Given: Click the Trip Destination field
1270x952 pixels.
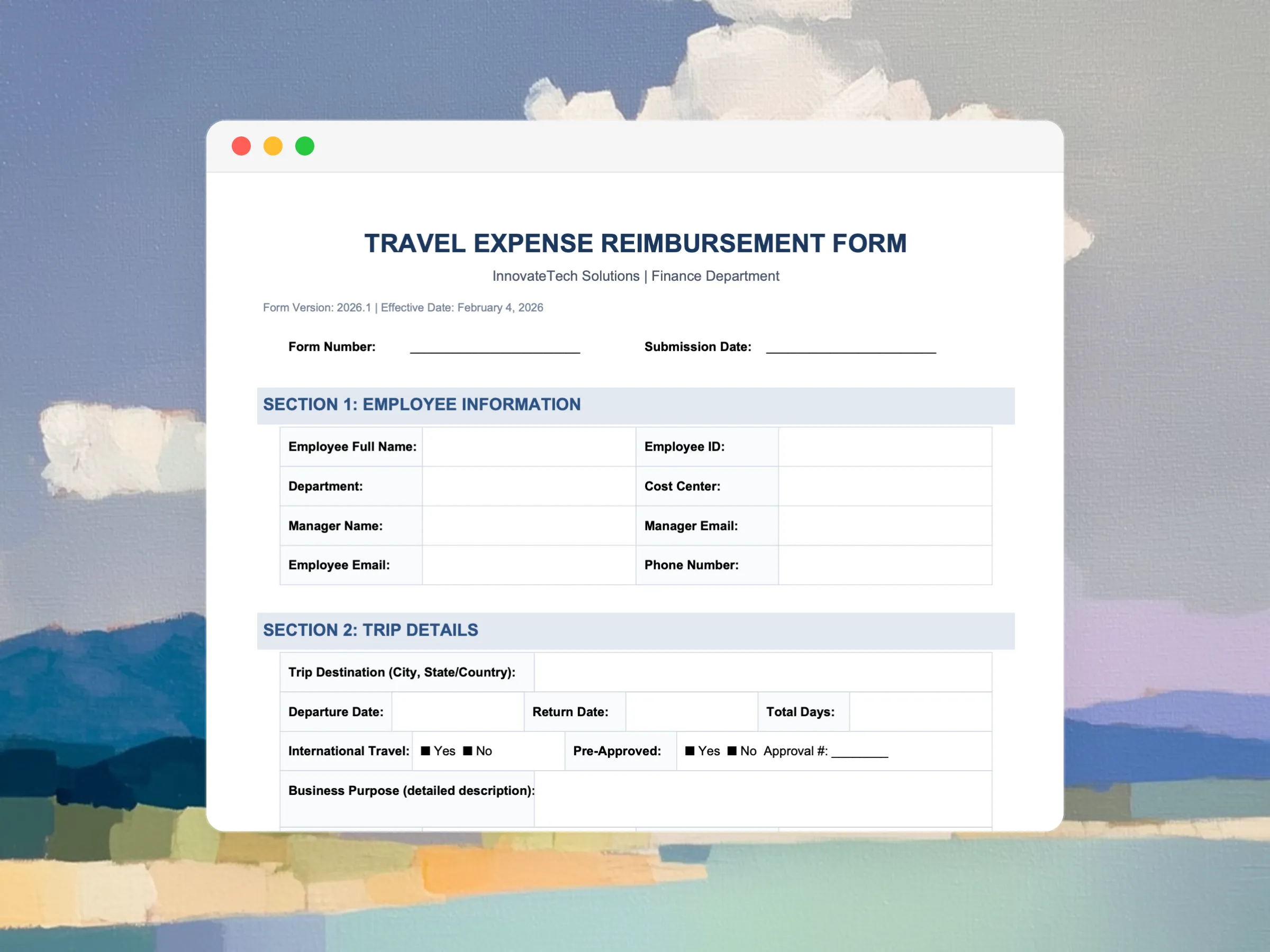Looking at the screenshot, I should pyautogui.click(x=763, y=672).
